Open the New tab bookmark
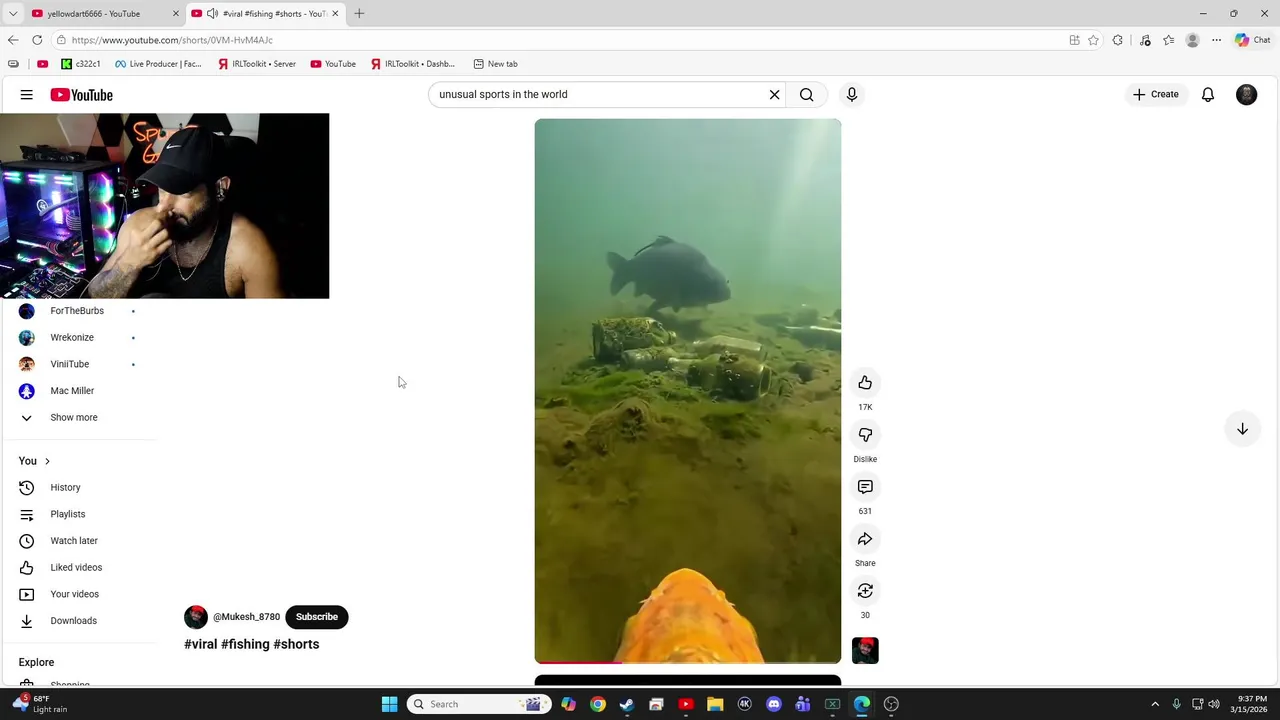The width and height of the screenshot is (1280, 720). (496, 64)
